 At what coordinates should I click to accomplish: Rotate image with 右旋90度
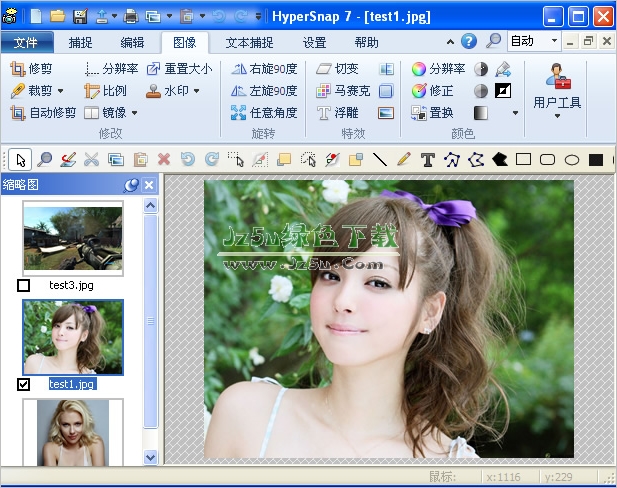264,69
